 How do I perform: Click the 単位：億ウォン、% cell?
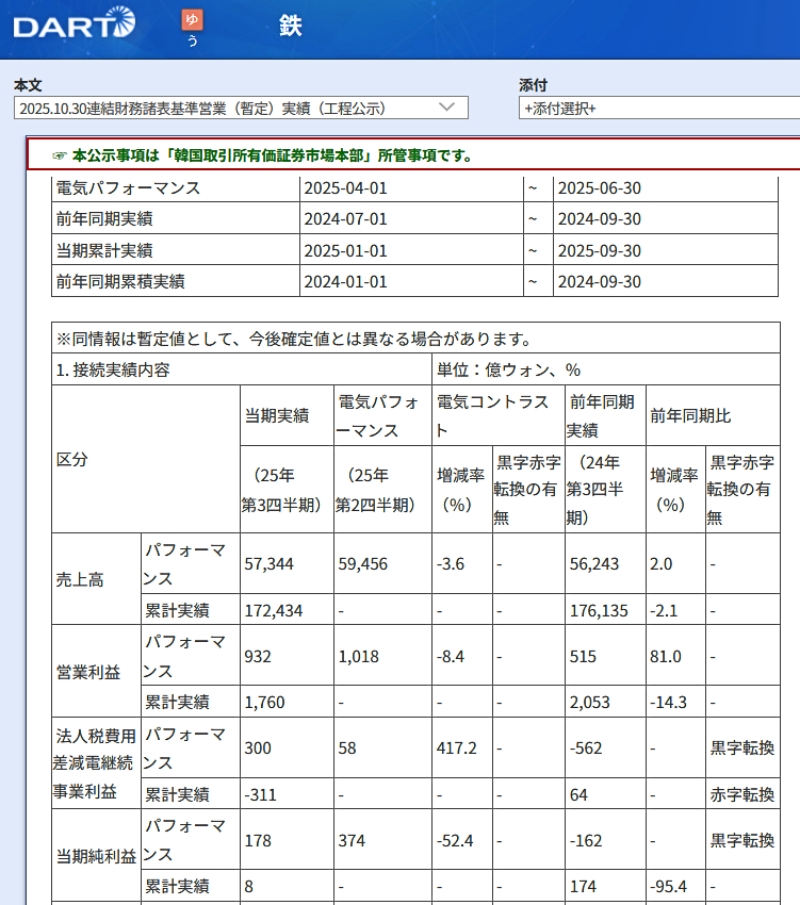point(508,370)
